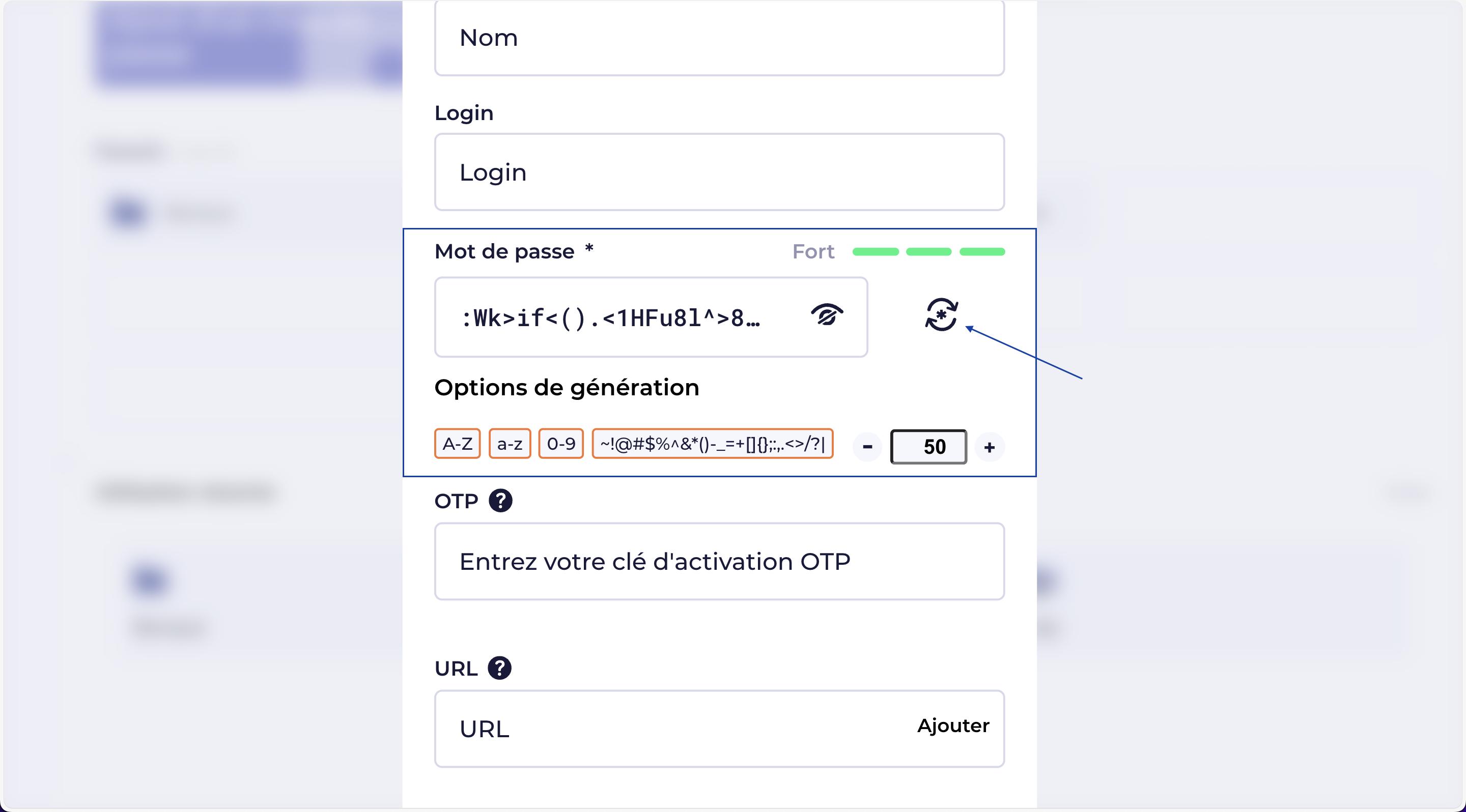The width and height of the screenshot is (1466, 812).
Task: Click the OTP help question mark
Action: point(500,501)
